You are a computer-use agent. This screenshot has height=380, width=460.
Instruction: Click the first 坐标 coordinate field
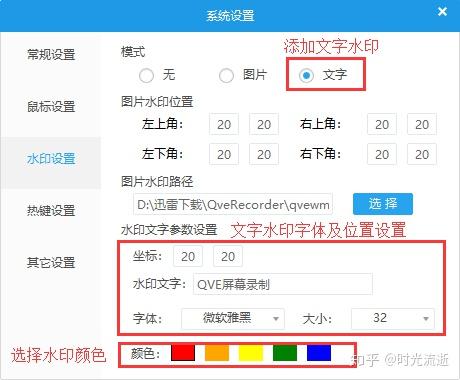tap(188, 257)
